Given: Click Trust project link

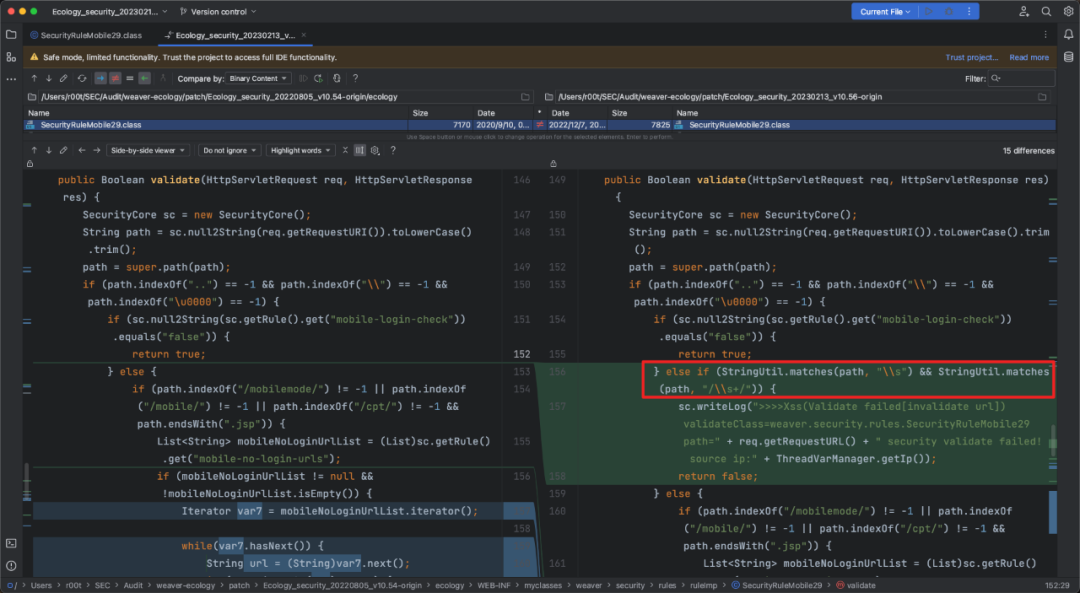Looking at the screenshot, I should (x=971, y=57).
